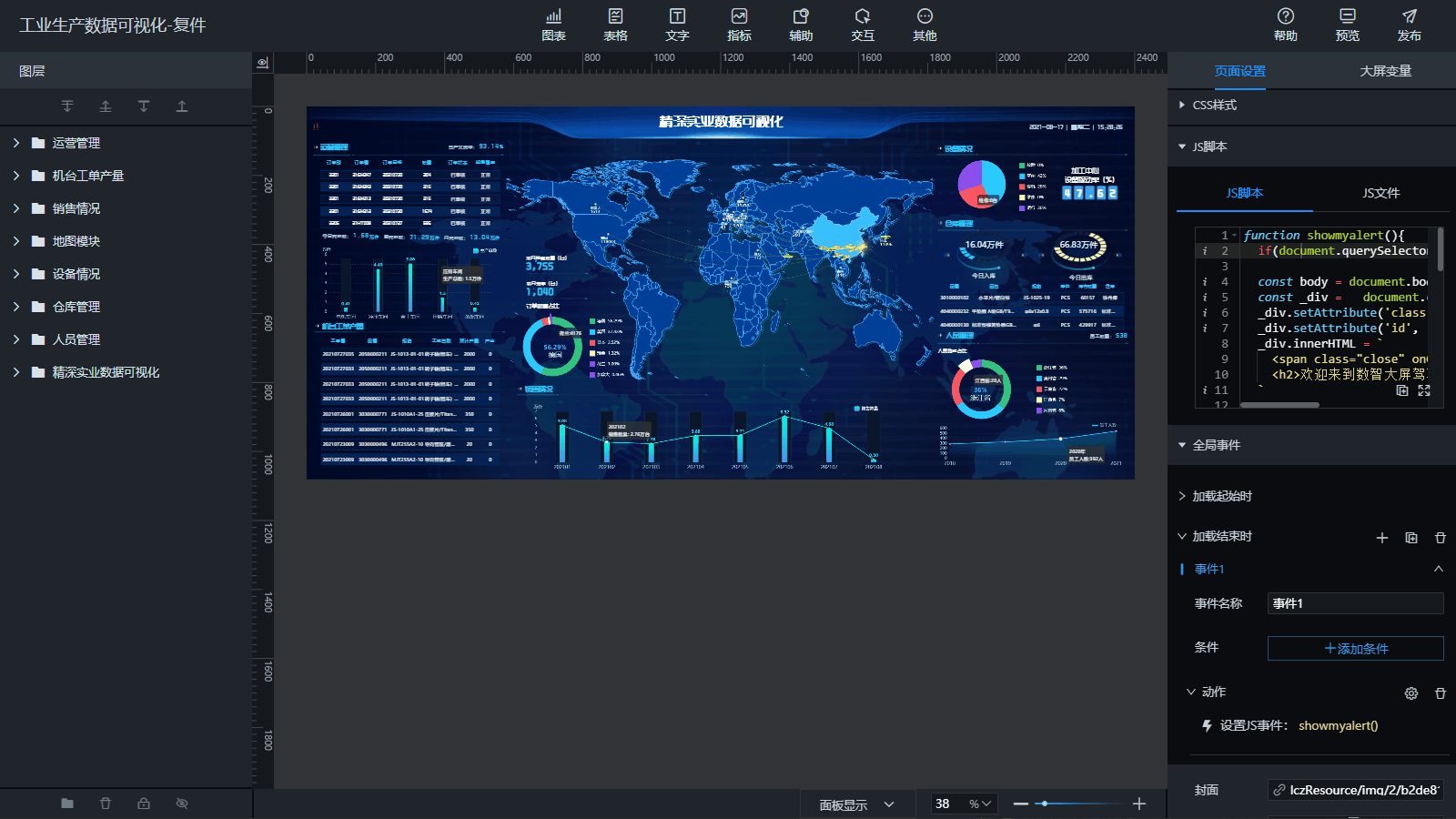The width and height of the screenshot is (1456, 819).
Task: Toggle the layer lock icon
Action: coord(144,804)
